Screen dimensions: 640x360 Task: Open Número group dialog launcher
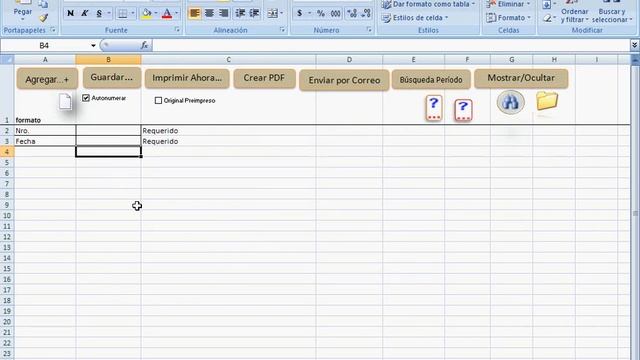pos(369,30)
